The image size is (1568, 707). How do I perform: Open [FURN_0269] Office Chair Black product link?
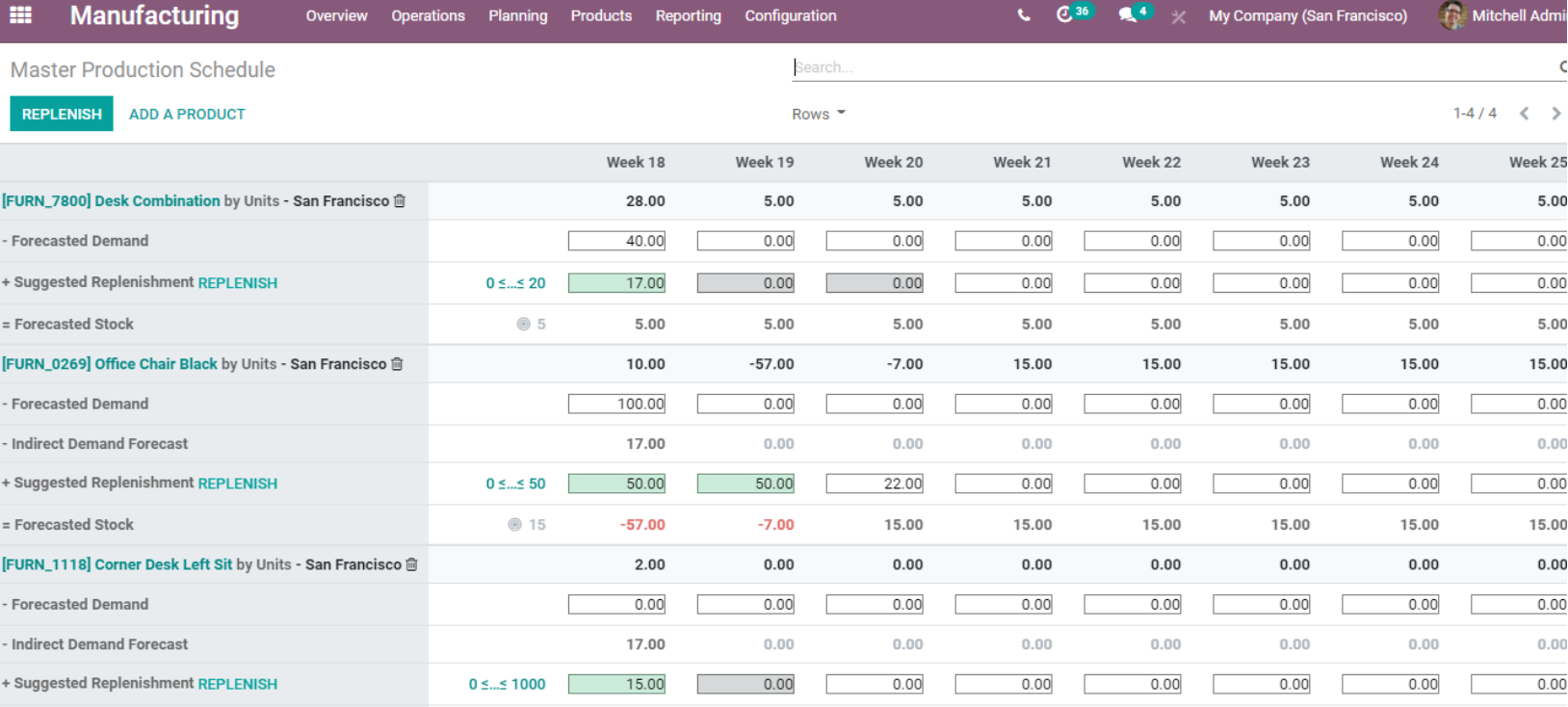pyautogui.click(x=110, y=363)
